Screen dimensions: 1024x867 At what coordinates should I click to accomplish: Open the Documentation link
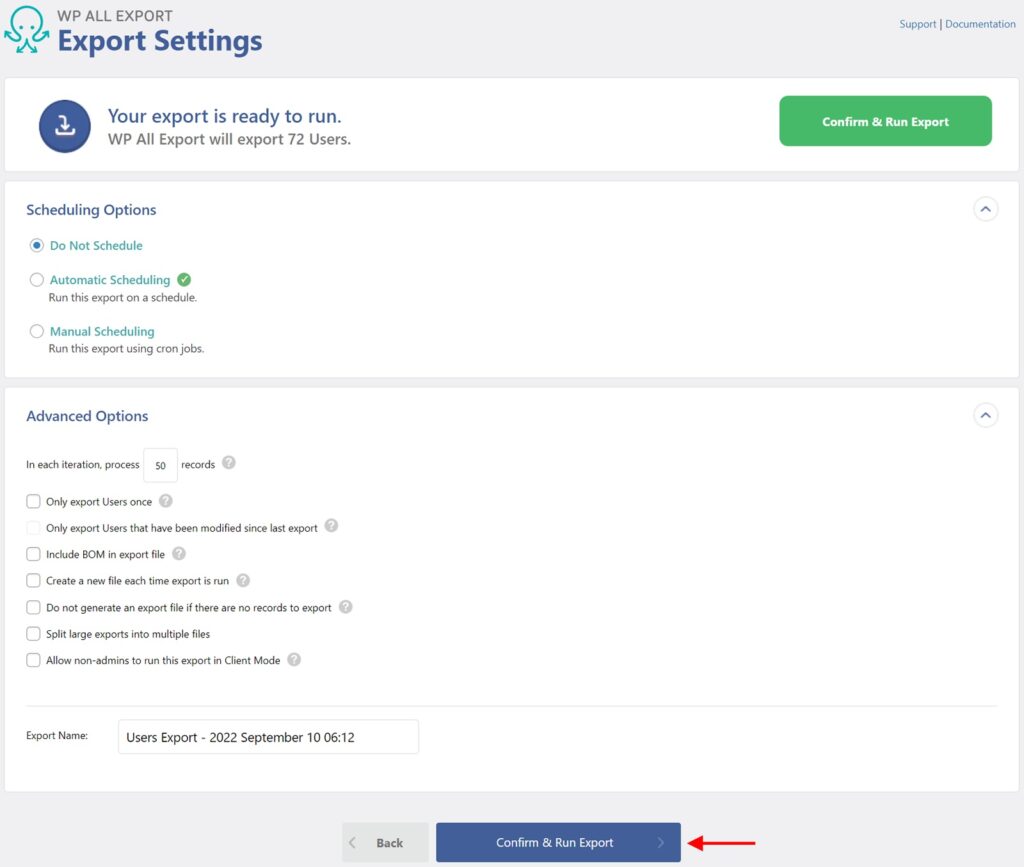980,23
